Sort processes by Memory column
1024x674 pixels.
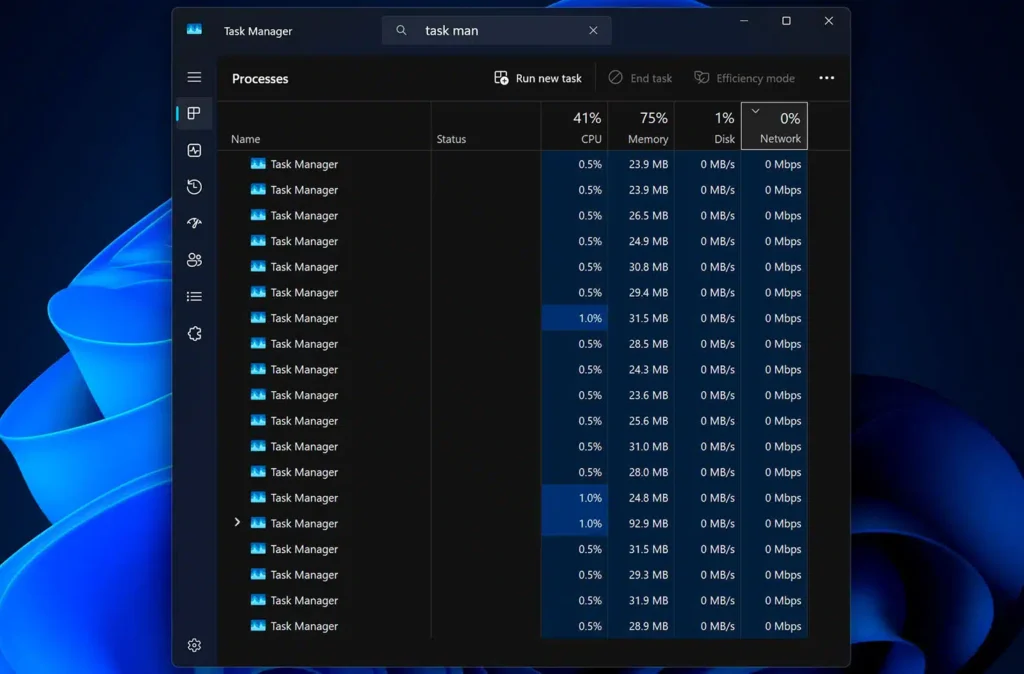point(641,127)
